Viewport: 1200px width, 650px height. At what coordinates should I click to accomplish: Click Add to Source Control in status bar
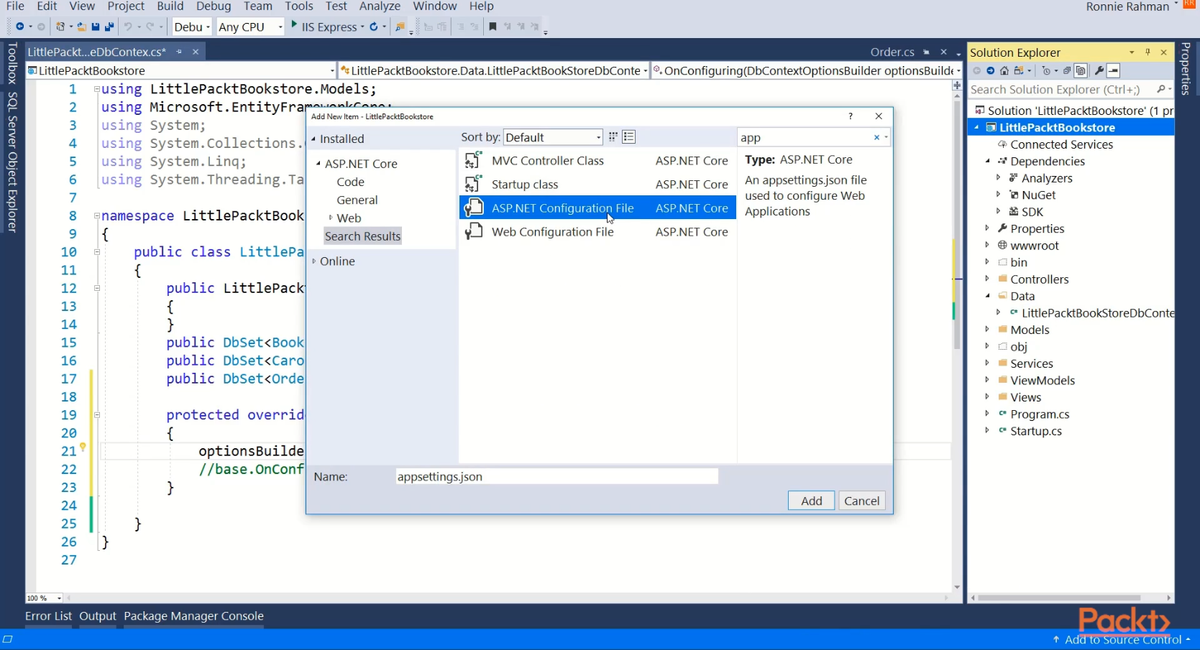[x=1121, y=639]
